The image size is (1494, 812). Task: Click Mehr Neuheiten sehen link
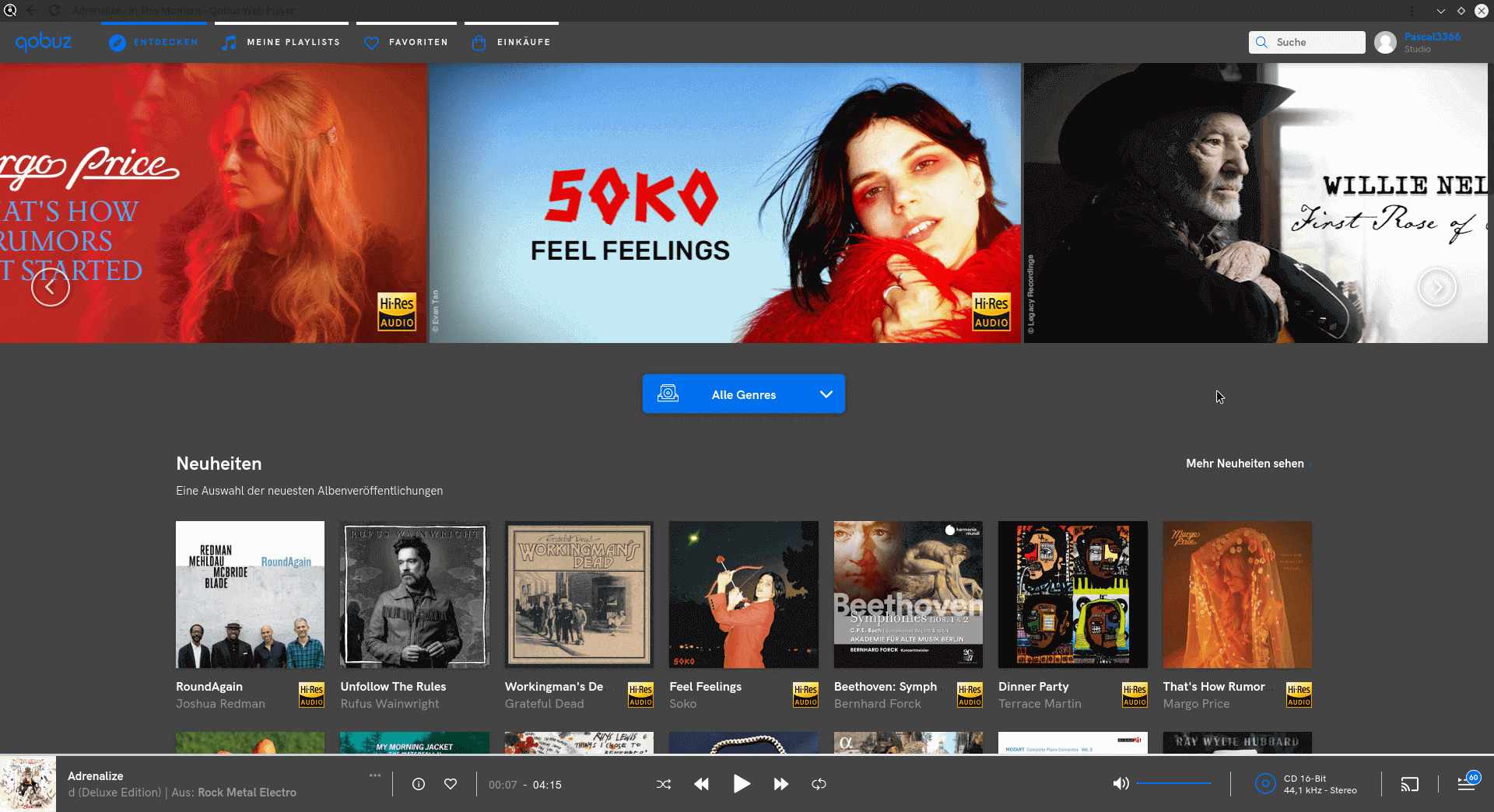click(x=1245, y=464)
